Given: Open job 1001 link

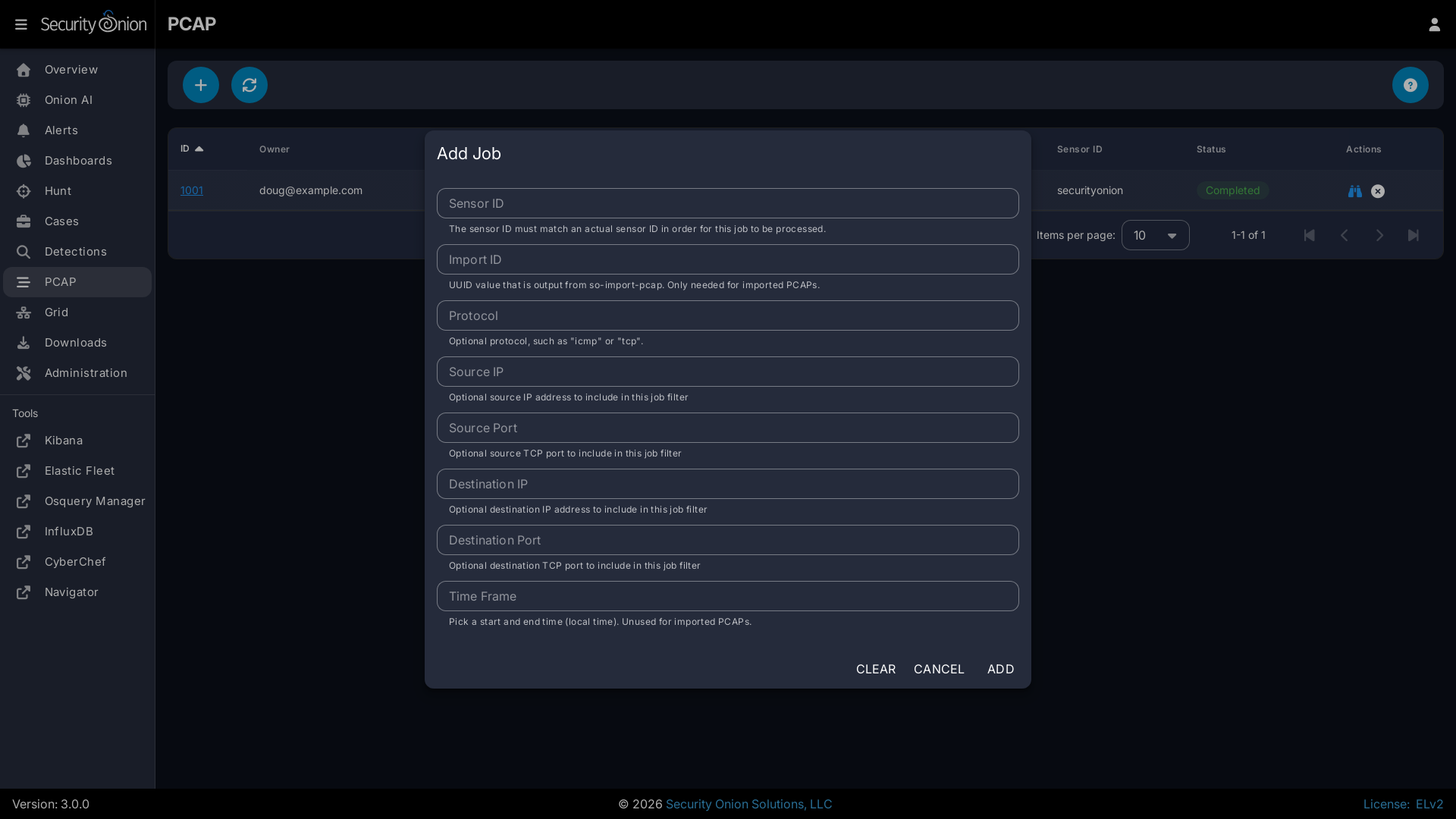Looking at the screenshot, I should tap(191, 190).
